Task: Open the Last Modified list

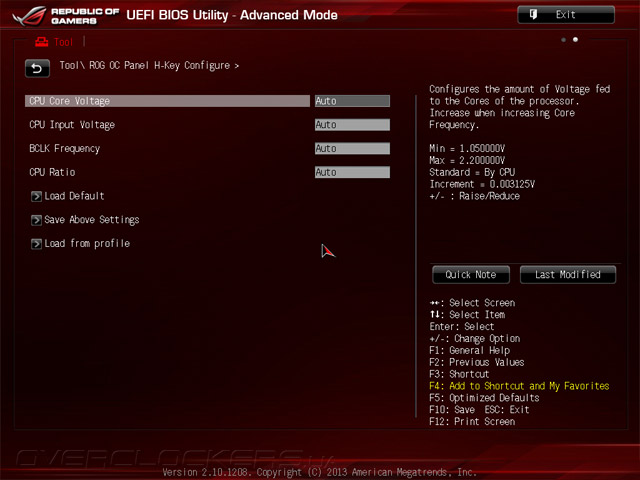Action: click(x=568, y=275)
